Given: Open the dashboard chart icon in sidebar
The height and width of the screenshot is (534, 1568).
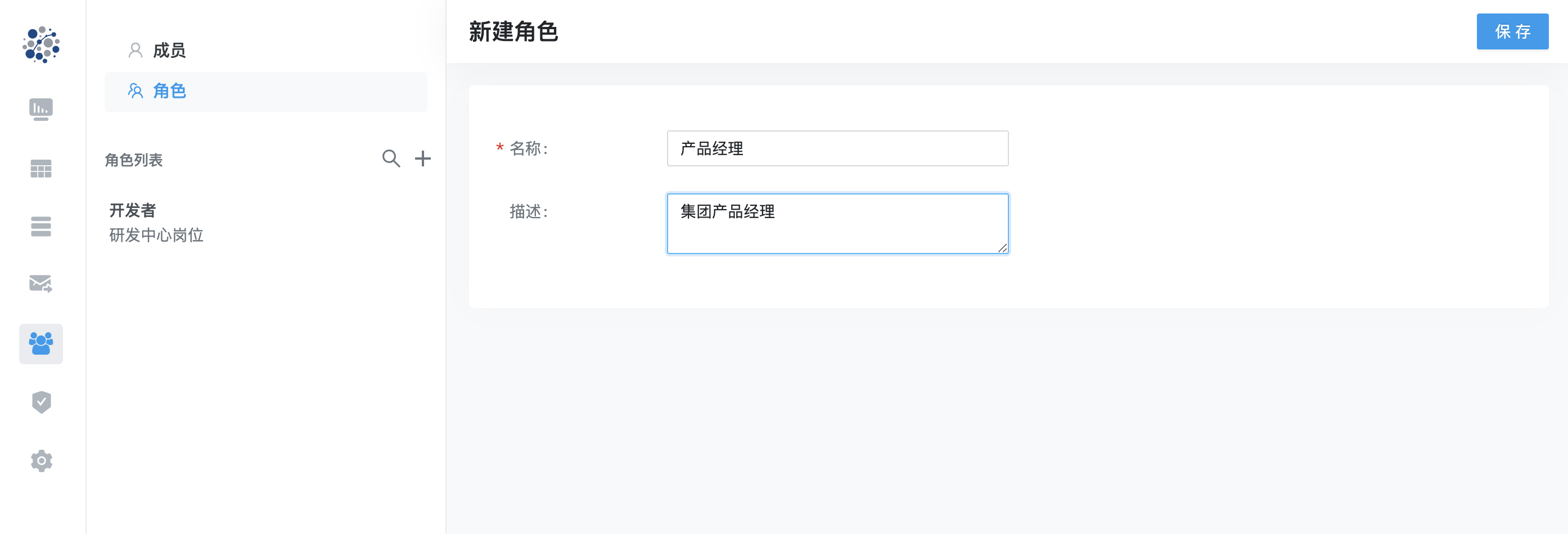Looking at the screenshot, I should (x=41, y=110).
